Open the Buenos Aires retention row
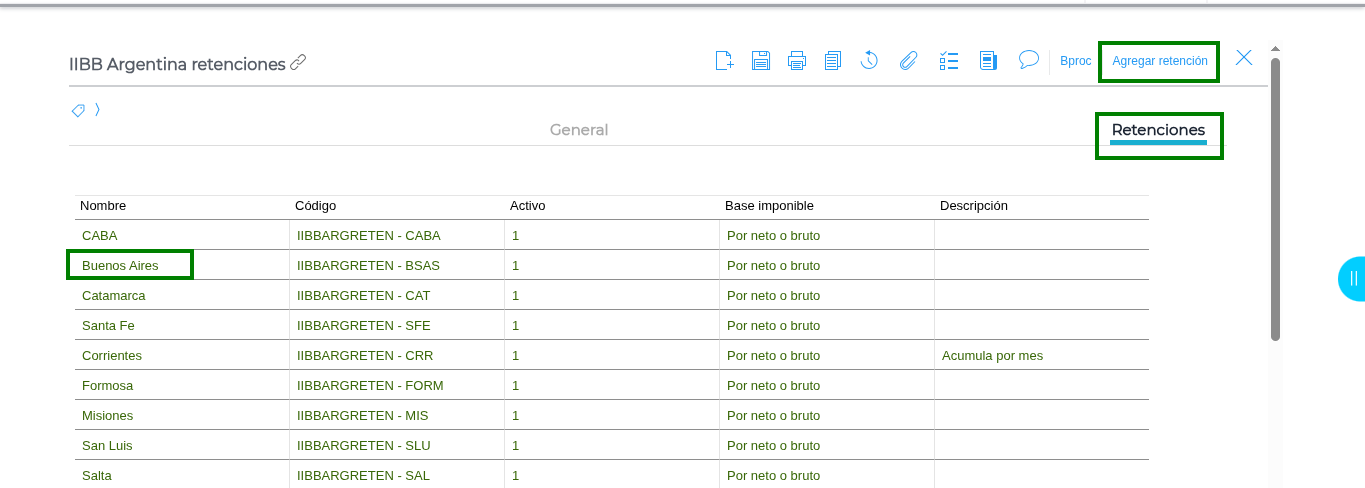This screenshot has width=1365, height=488. coord(120,266)
